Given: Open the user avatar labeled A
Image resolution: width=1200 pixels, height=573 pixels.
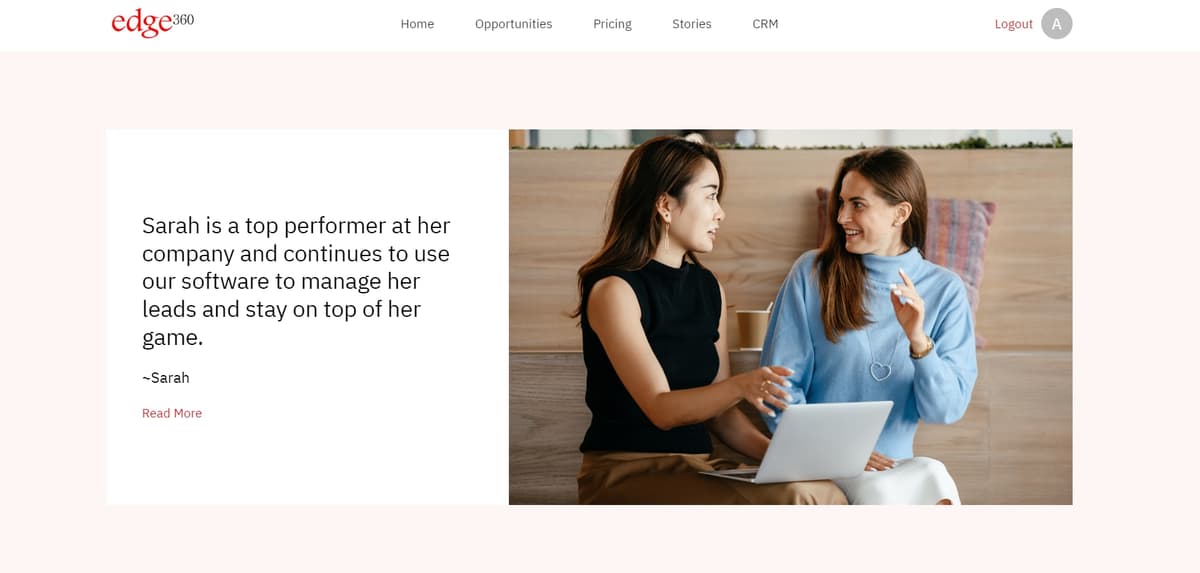Looking at the screenshot, I should (x=1056, y=24).
